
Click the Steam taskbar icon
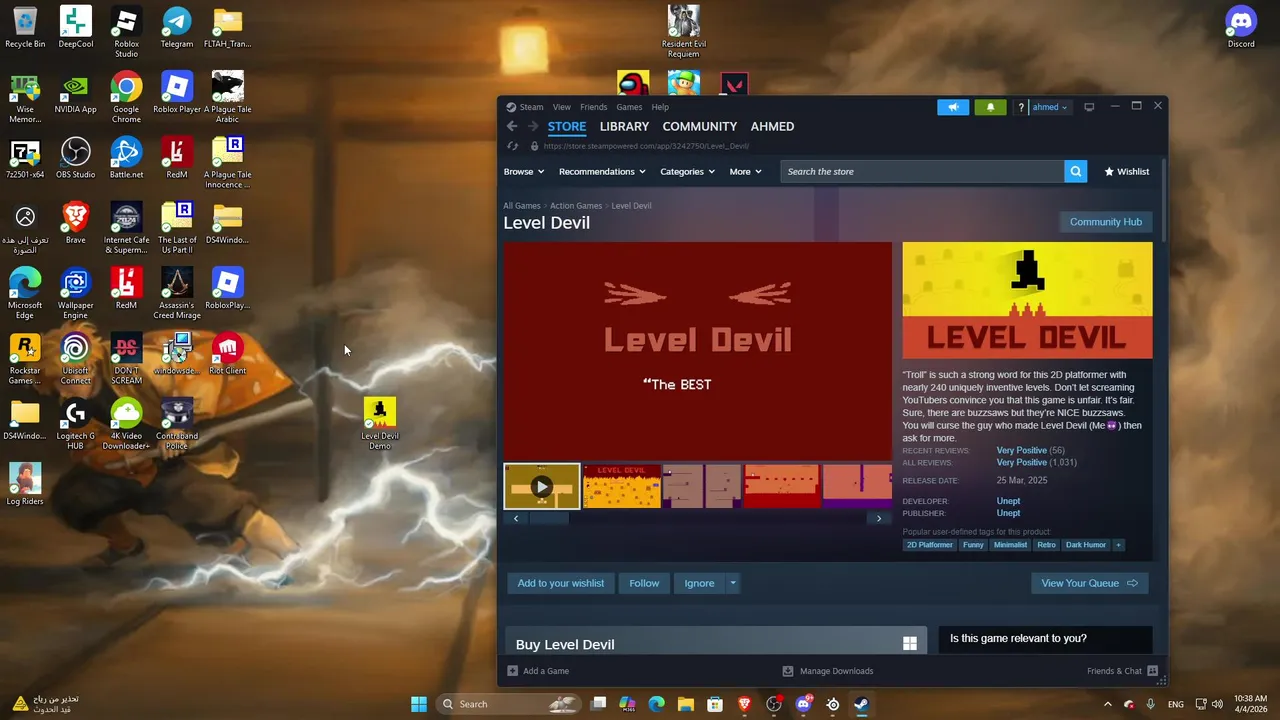pyautogui.click(x=861, y=704)
